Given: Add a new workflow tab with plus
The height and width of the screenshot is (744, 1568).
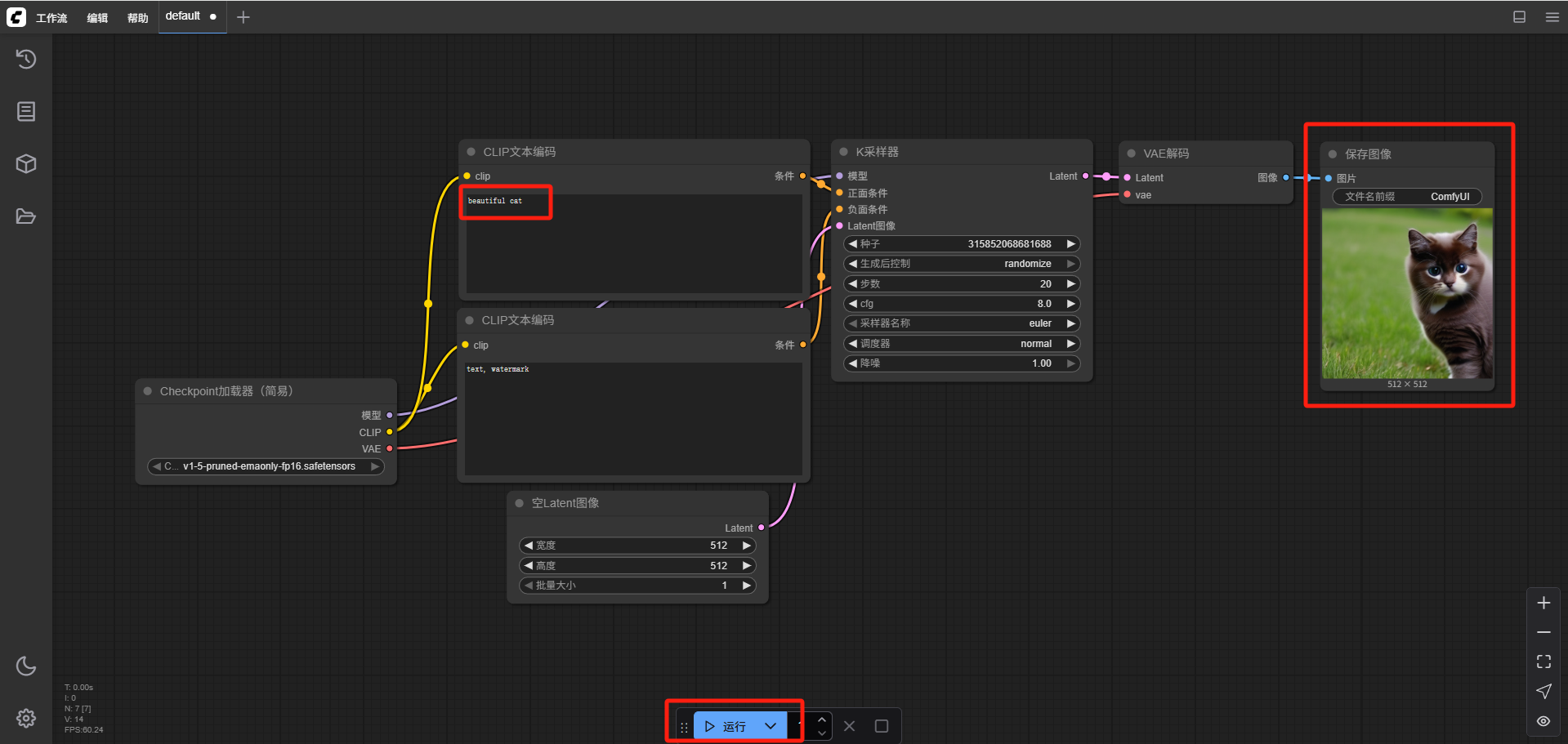Looking at the screenshot, I should [243, 17].
